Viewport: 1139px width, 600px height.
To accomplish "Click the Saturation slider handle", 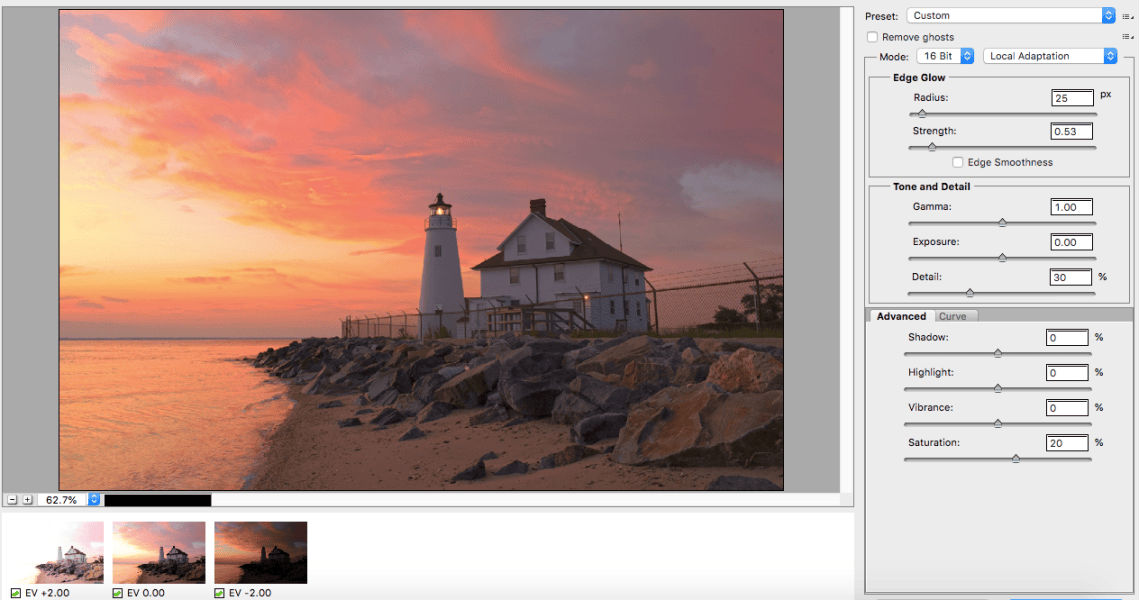I will 1016,459.
